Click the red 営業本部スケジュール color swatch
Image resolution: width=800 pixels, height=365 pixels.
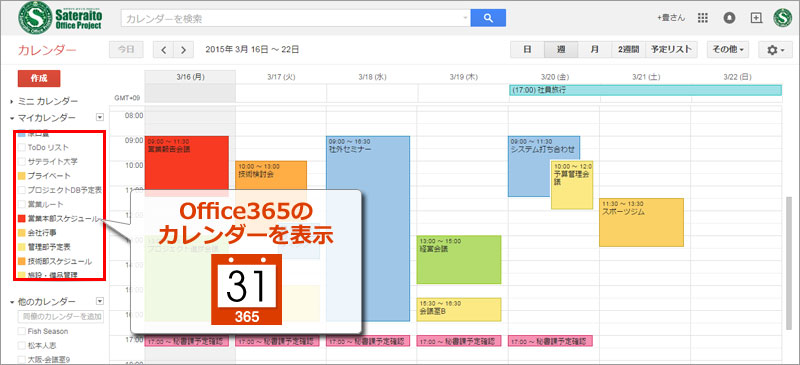[21, 218]
